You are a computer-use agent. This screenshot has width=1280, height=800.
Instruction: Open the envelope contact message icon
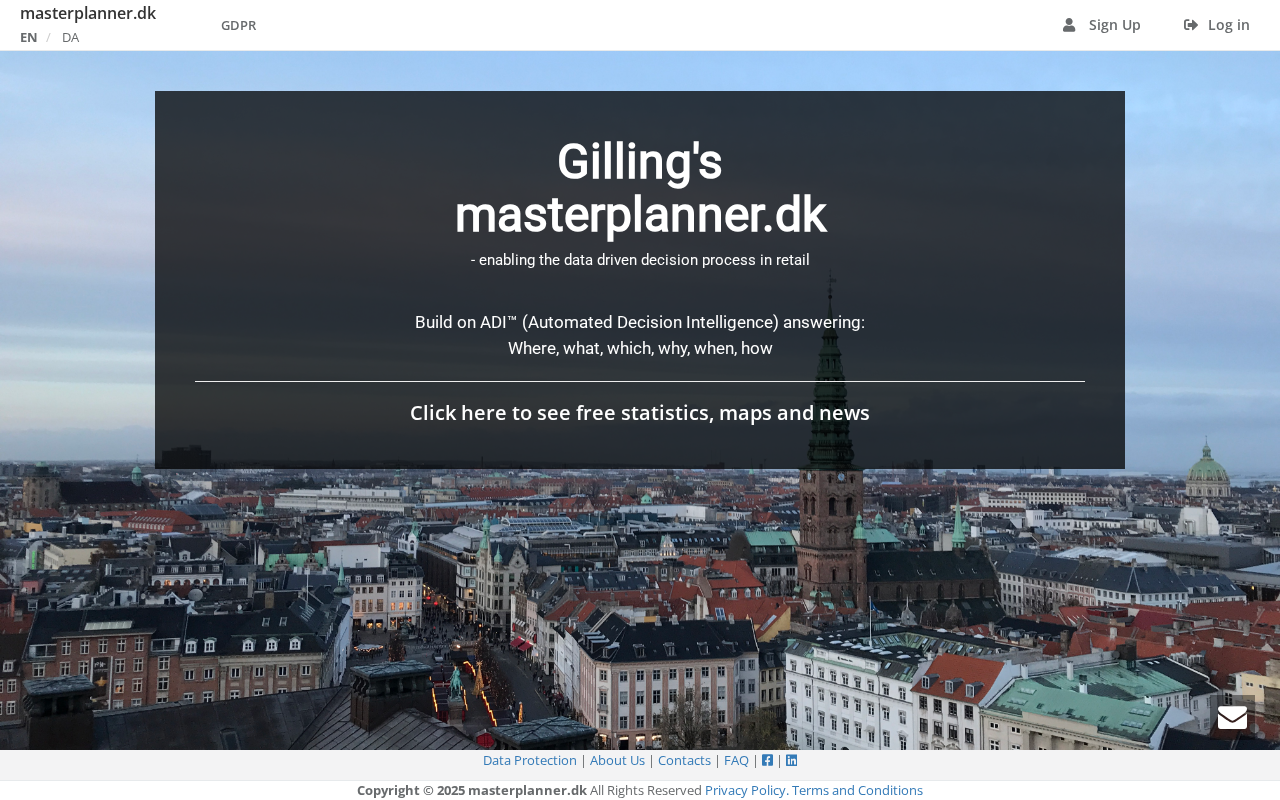[x=1232, y=717]
